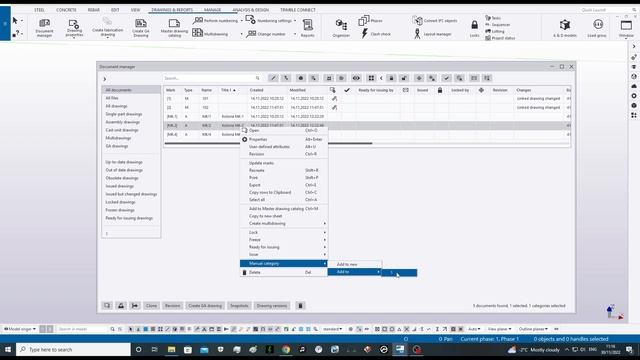Switch to the STEEL ribbon tab
The height and width of the screenshot is (360, 640).
click(39, 10)
